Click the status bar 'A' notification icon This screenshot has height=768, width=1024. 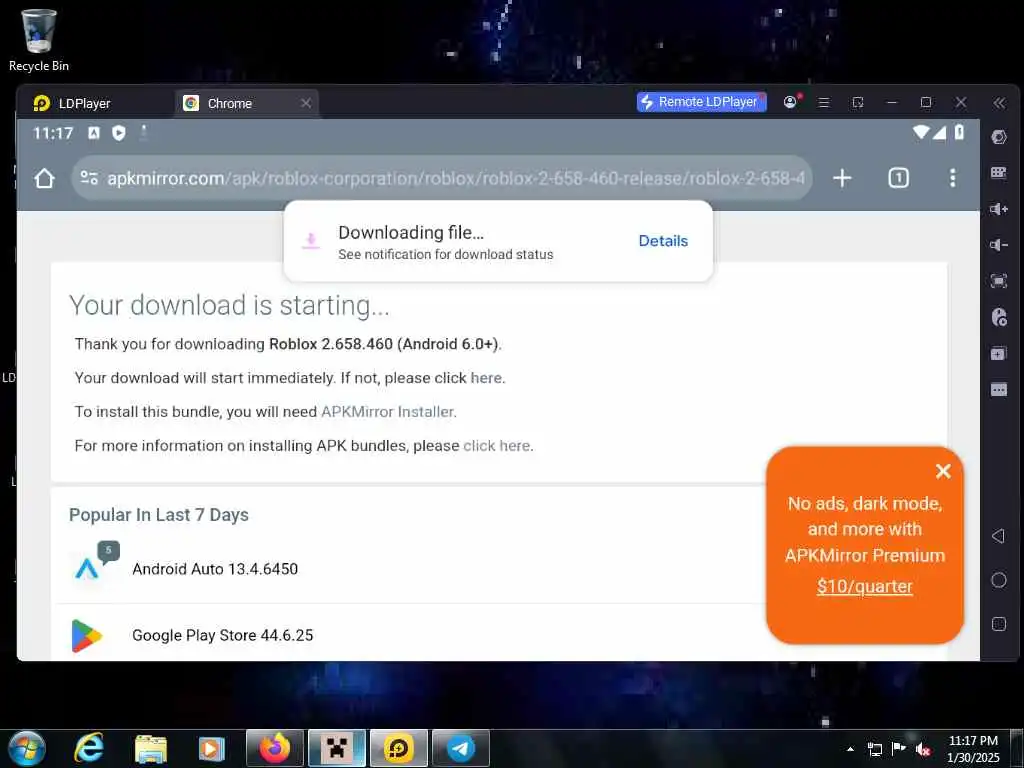(x=94, y=133)
